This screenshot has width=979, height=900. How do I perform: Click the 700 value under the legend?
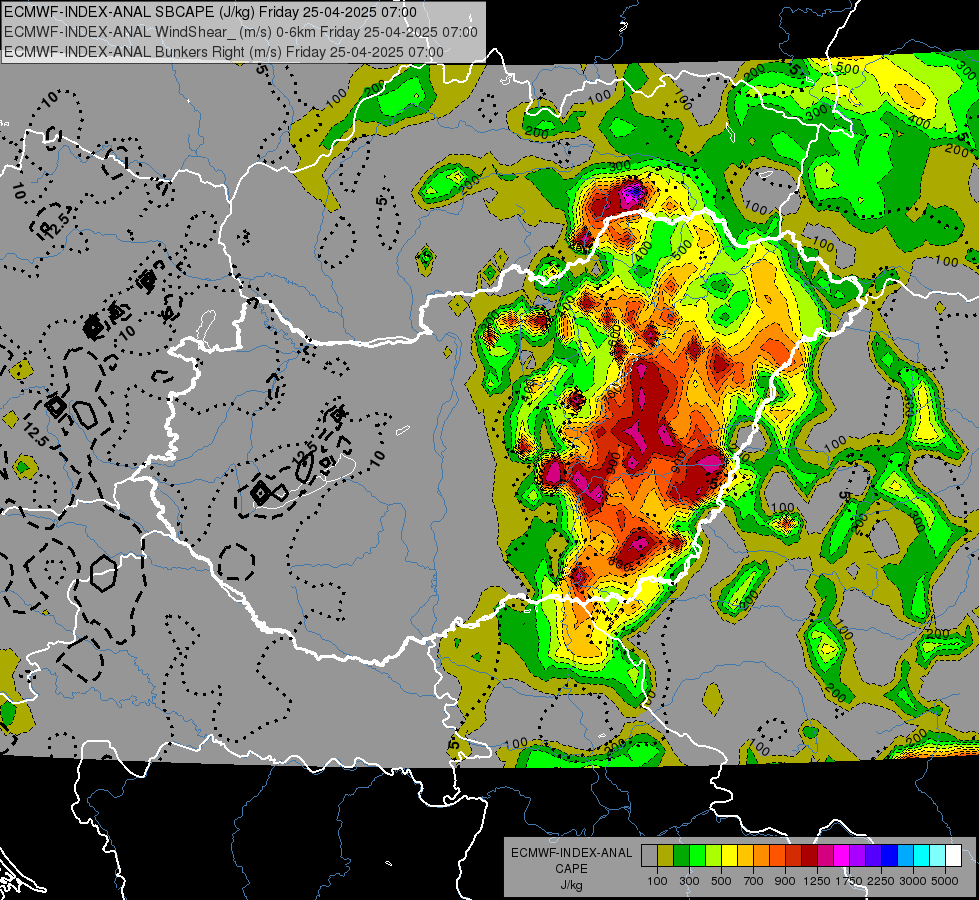754,881
